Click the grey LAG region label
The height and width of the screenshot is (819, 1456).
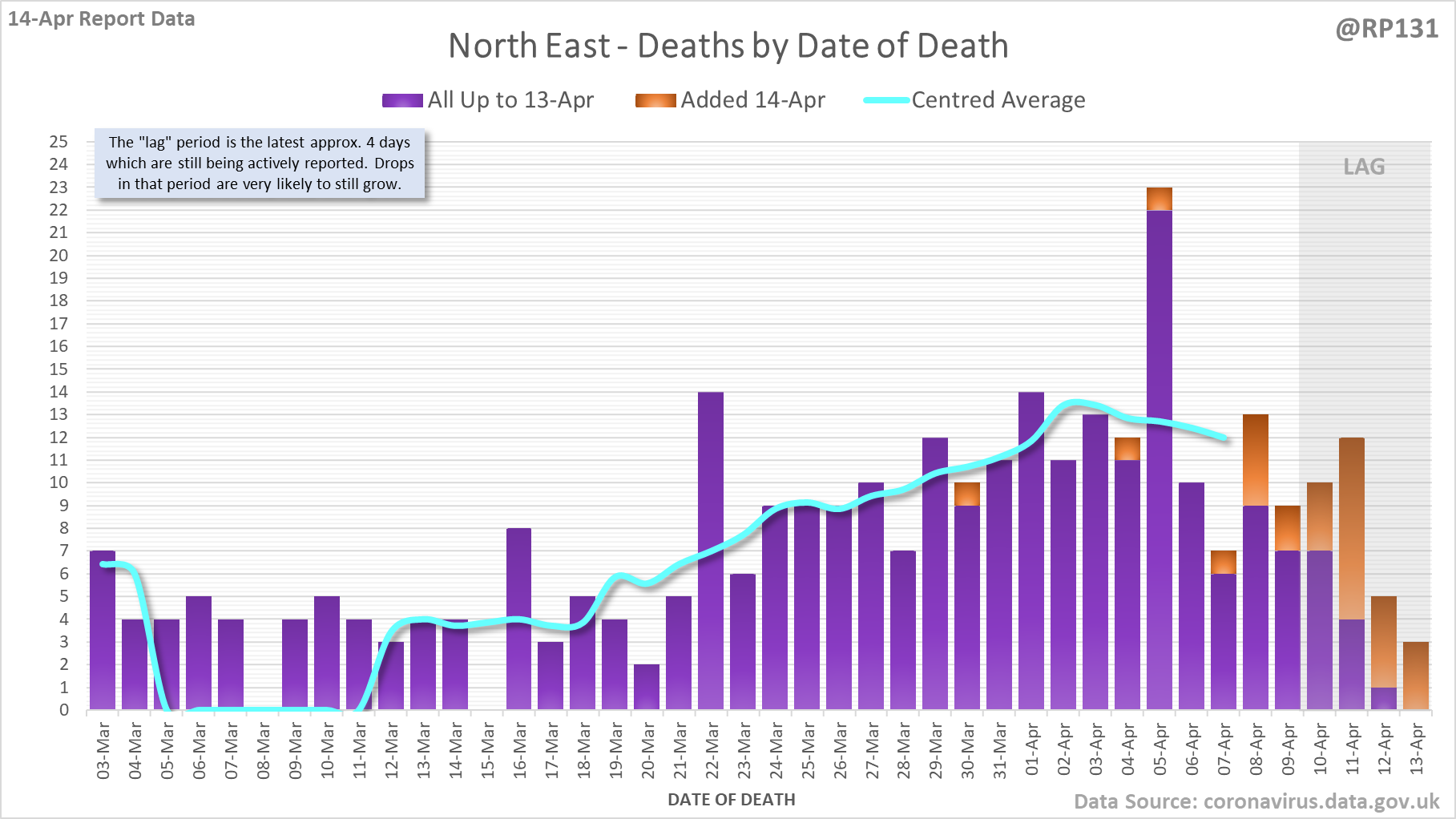(1364, 167)
